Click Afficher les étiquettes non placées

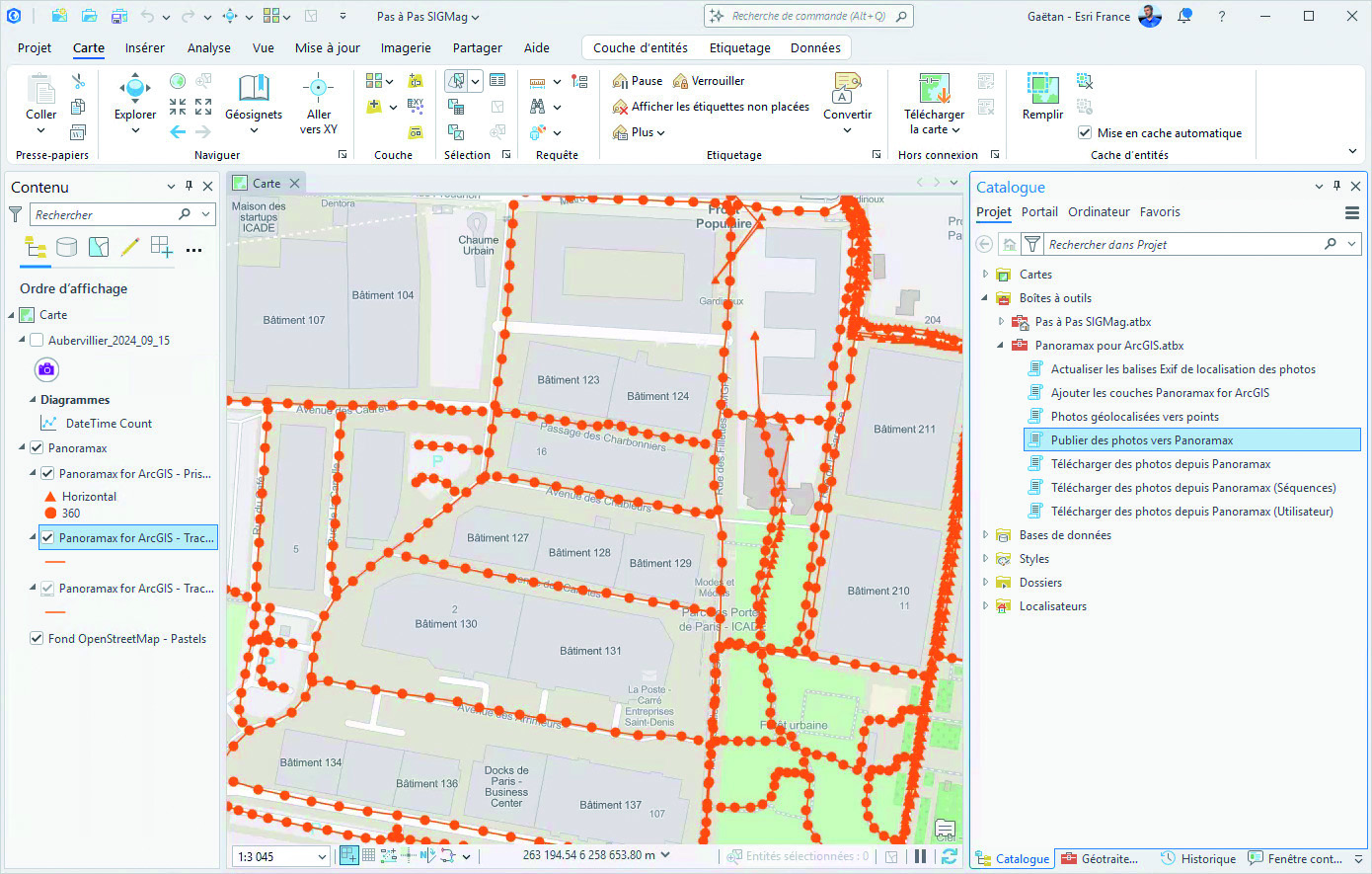[711, 107]
